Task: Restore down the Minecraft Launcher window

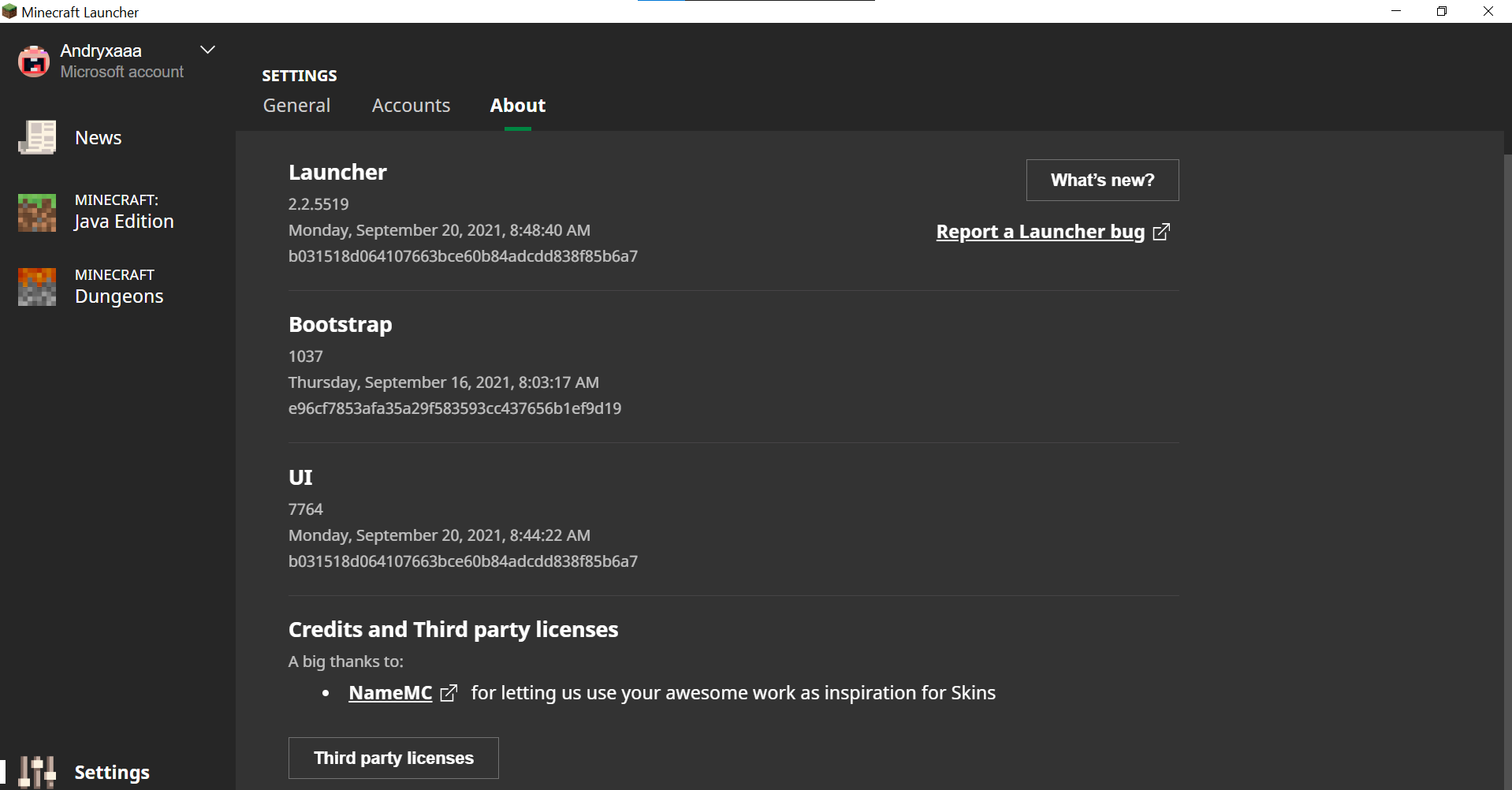Action: pyautogui.click(x=1442, y=11)
